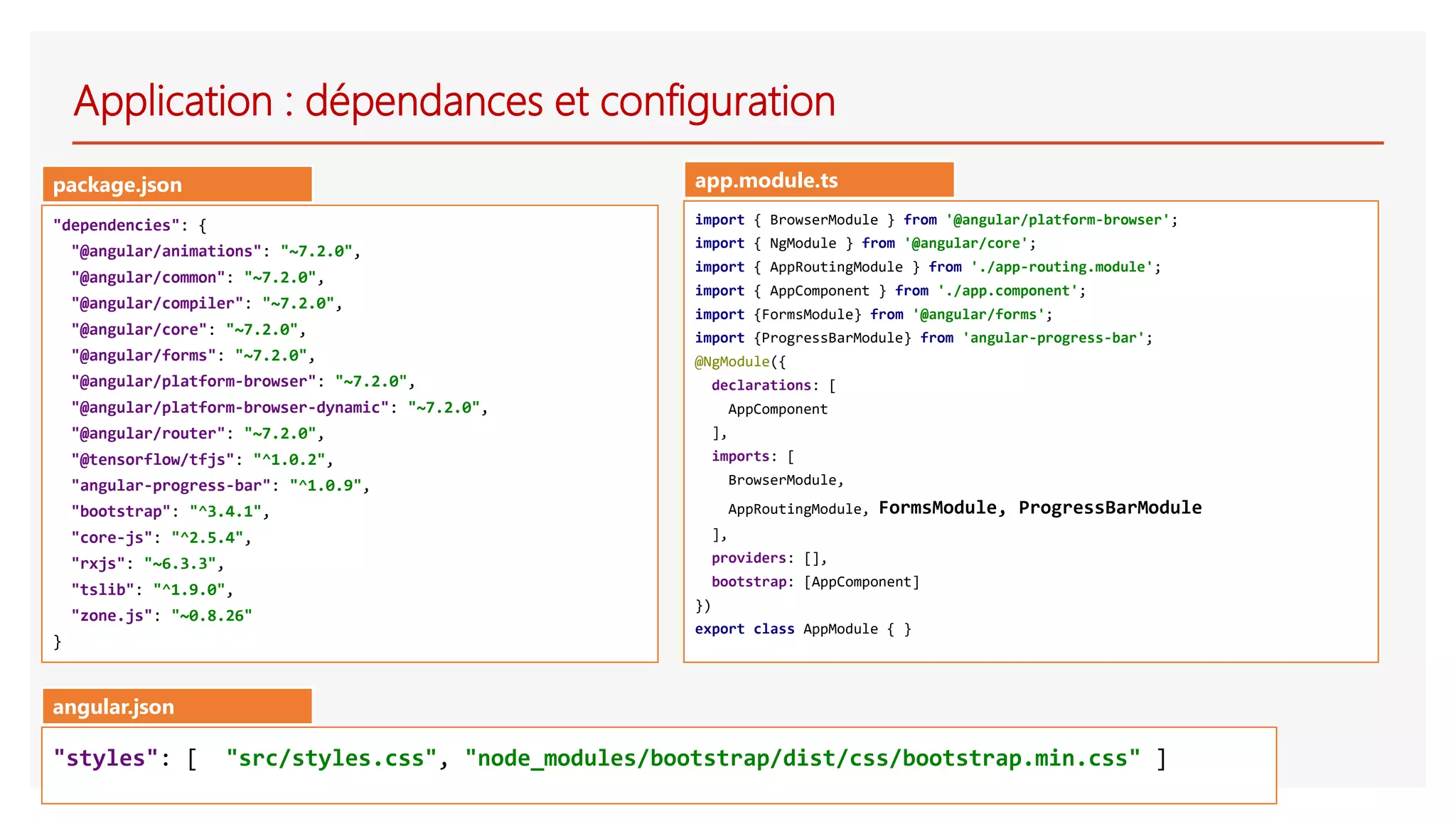This screenshot has width=1456, height=819.
Task: Click the "@angular/router" dependency line
Action: pos(198,434)
